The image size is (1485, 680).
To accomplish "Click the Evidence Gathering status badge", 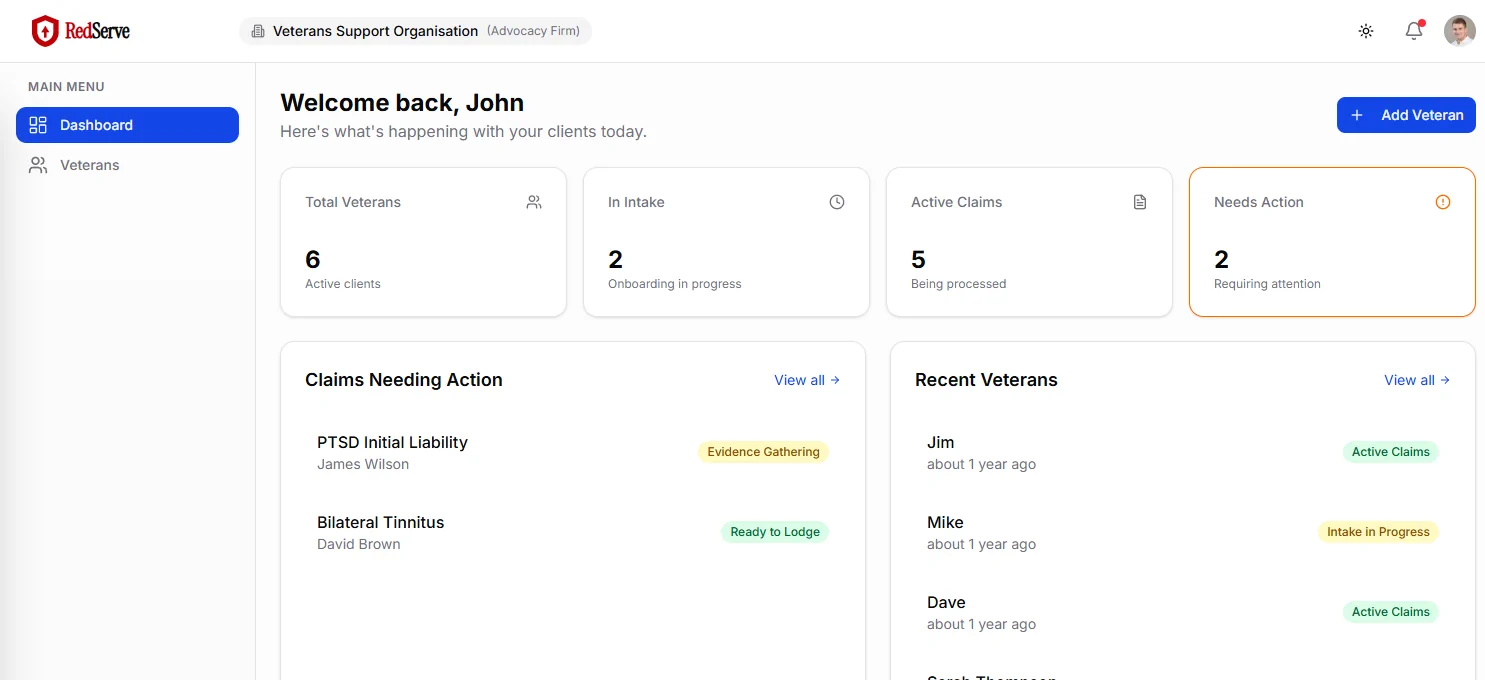I will 763,452.
